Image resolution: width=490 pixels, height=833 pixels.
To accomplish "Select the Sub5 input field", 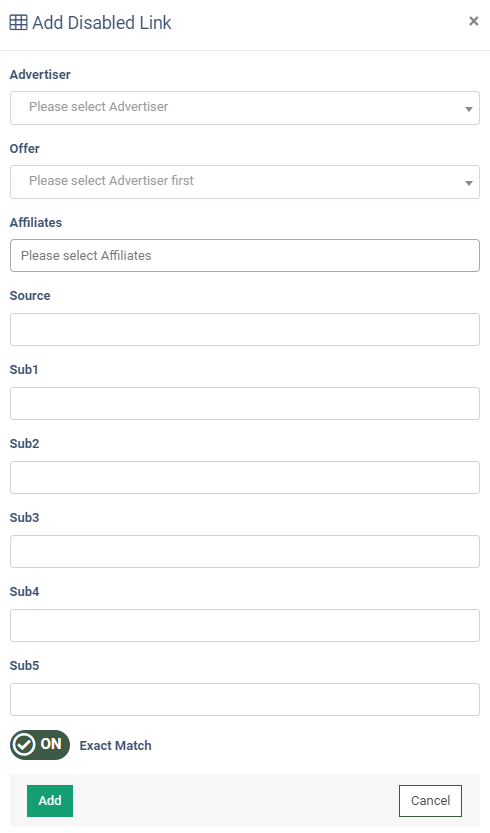I will tap(245, 699).
